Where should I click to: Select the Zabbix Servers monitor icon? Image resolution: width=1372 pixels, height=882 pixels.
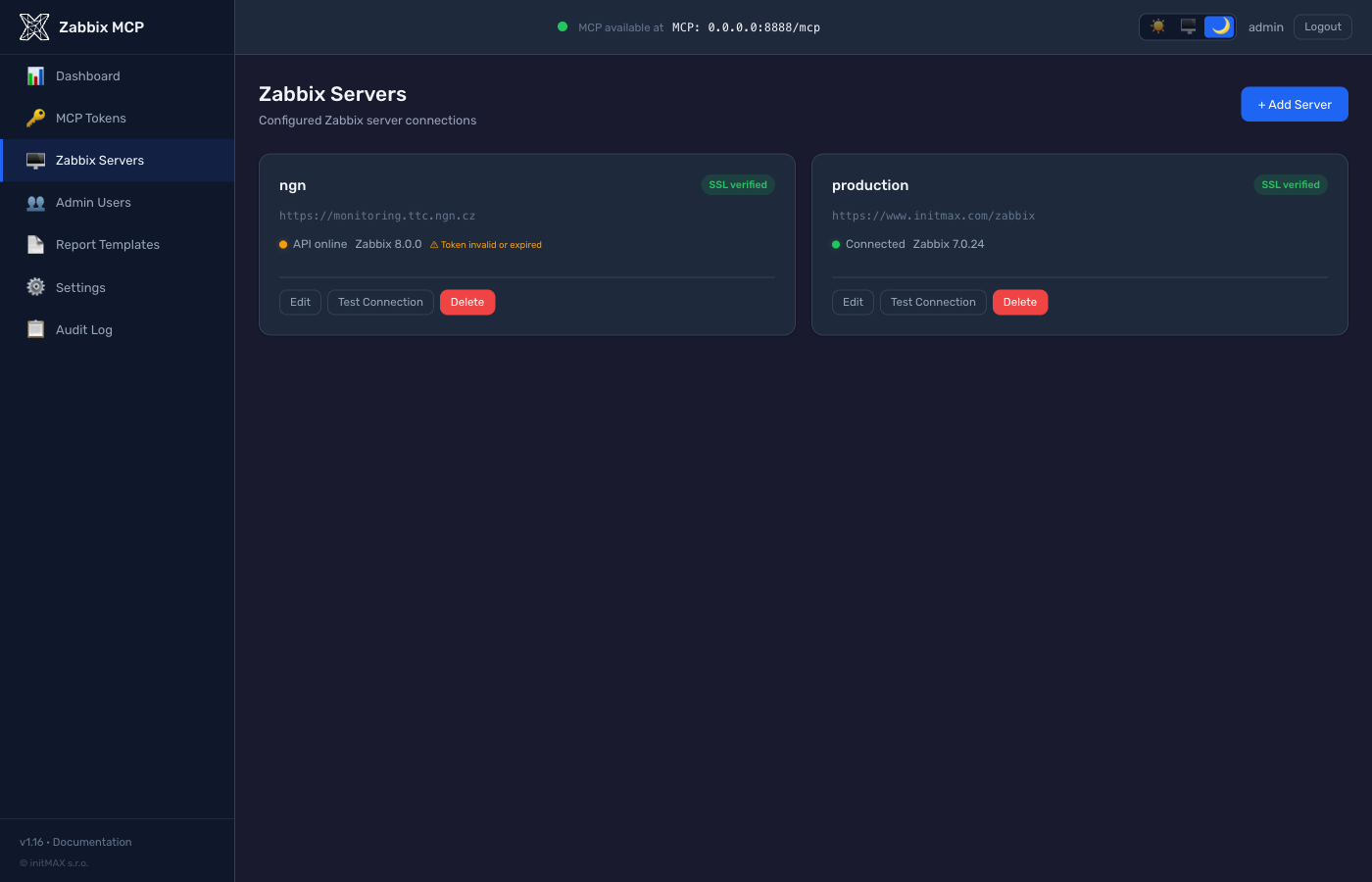[x=36, y=160]
